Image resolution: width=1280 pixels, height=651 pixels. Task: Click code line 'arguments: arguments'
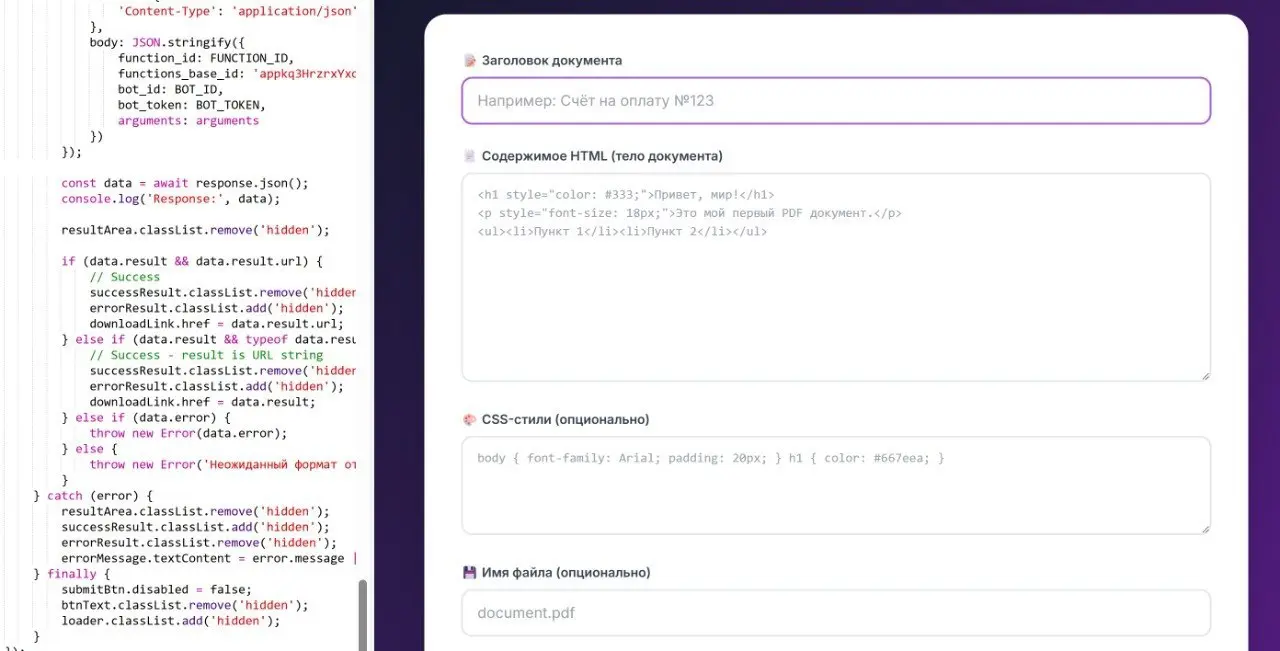188,121
